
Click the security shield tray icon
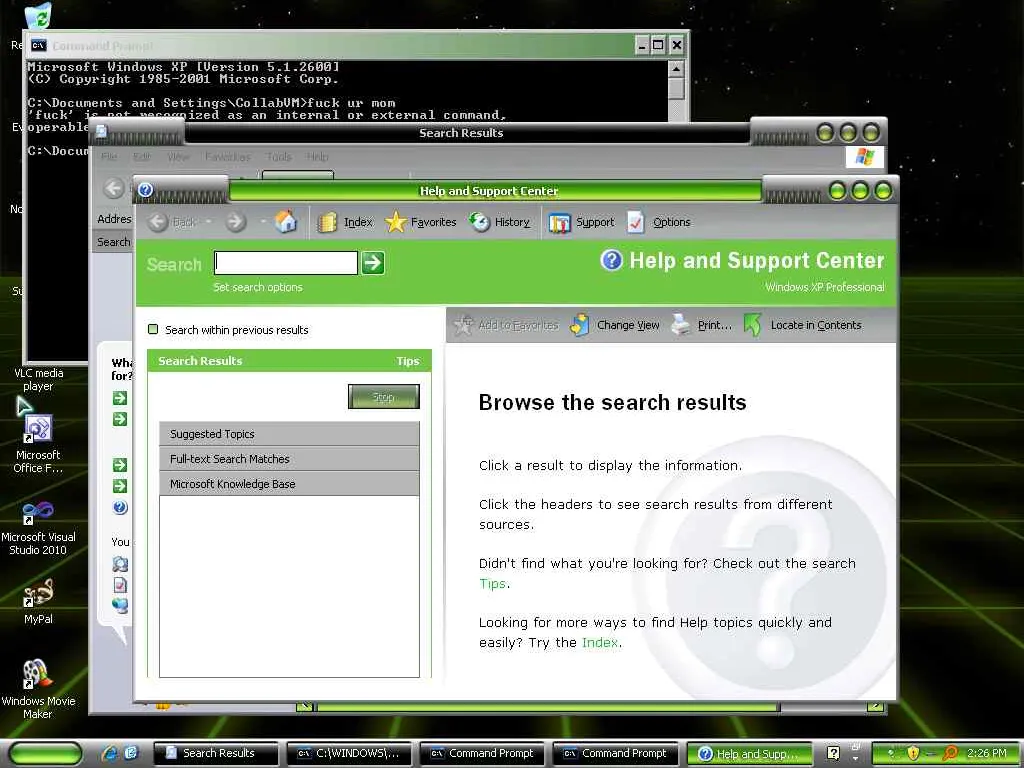pos(913,753)
